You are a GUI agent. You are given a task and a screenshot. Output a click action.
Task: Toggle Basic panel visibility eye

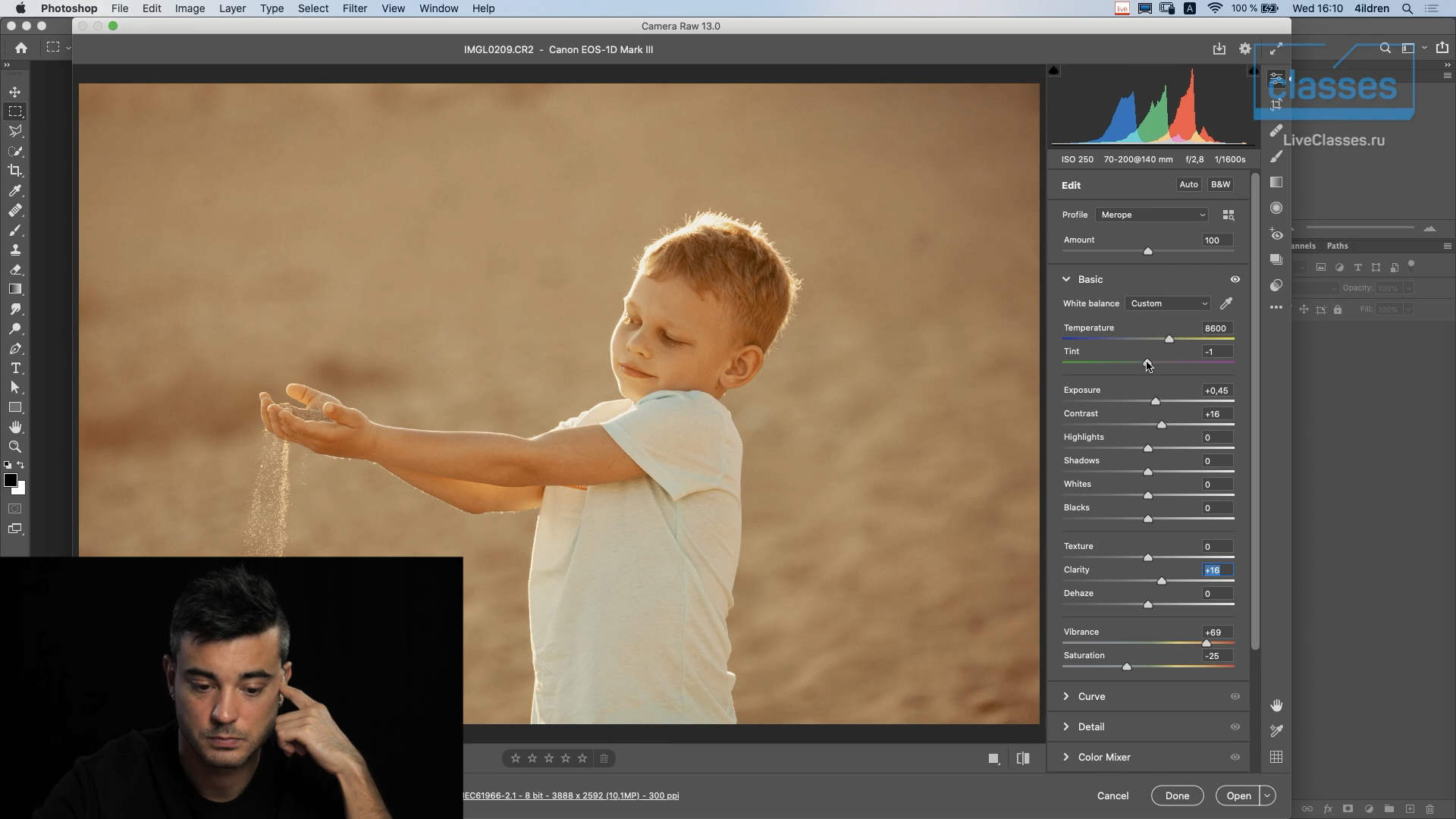pyautogui.click(x=1235, y=280)
